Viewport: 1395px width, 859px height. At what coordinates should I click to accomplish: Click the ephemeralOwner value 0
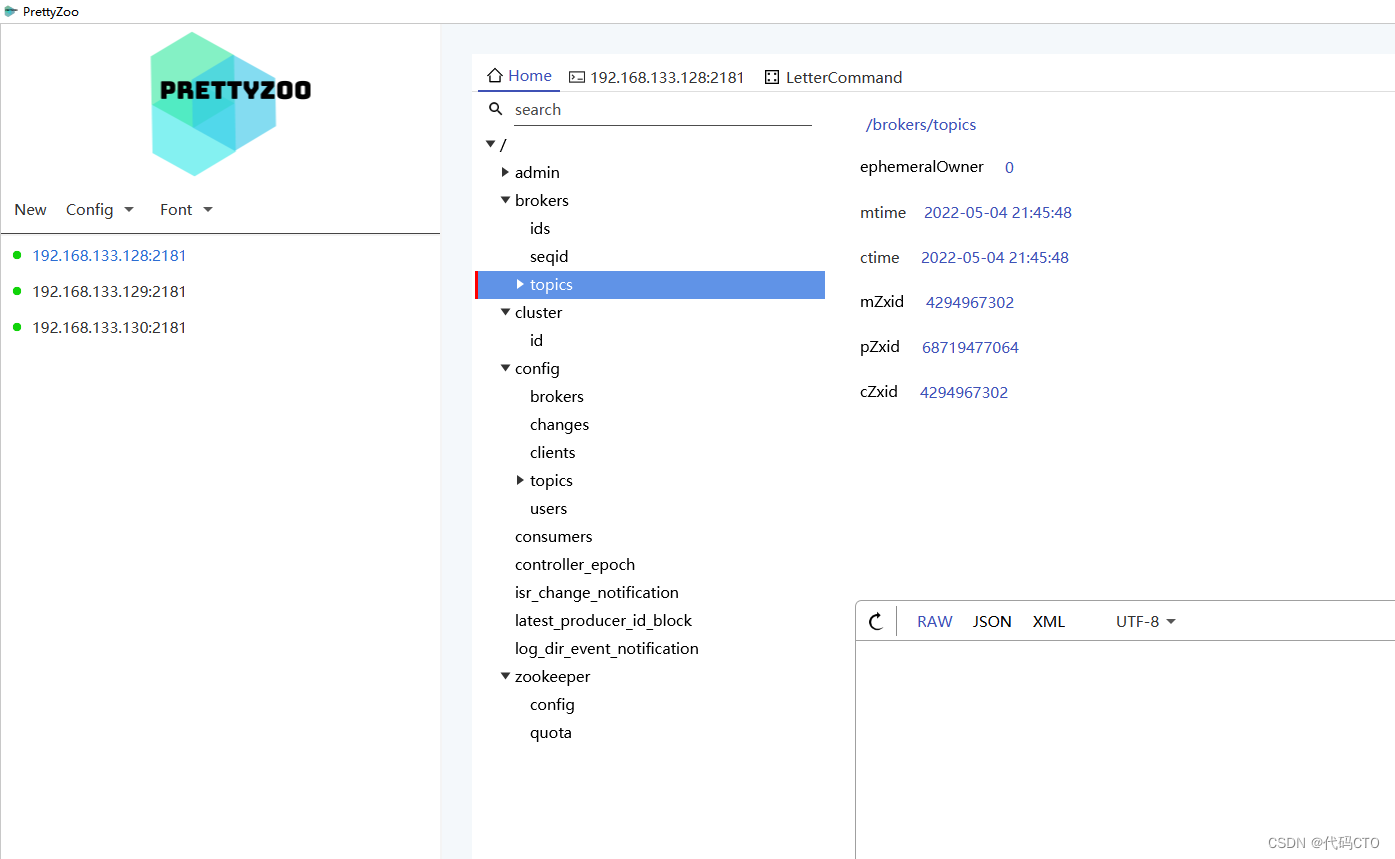click(1009, 167)
